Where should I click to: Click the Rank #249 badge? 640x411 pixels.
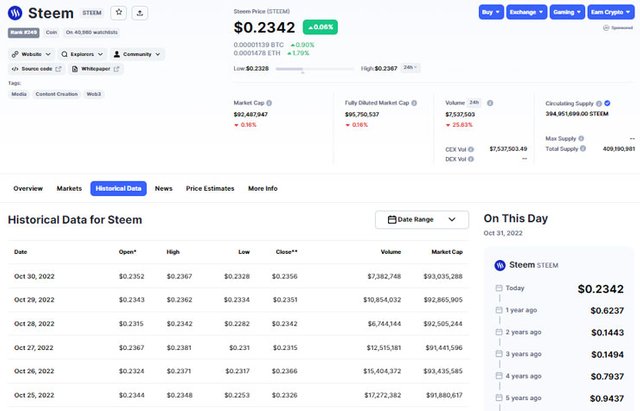click(x=24, y=32)
